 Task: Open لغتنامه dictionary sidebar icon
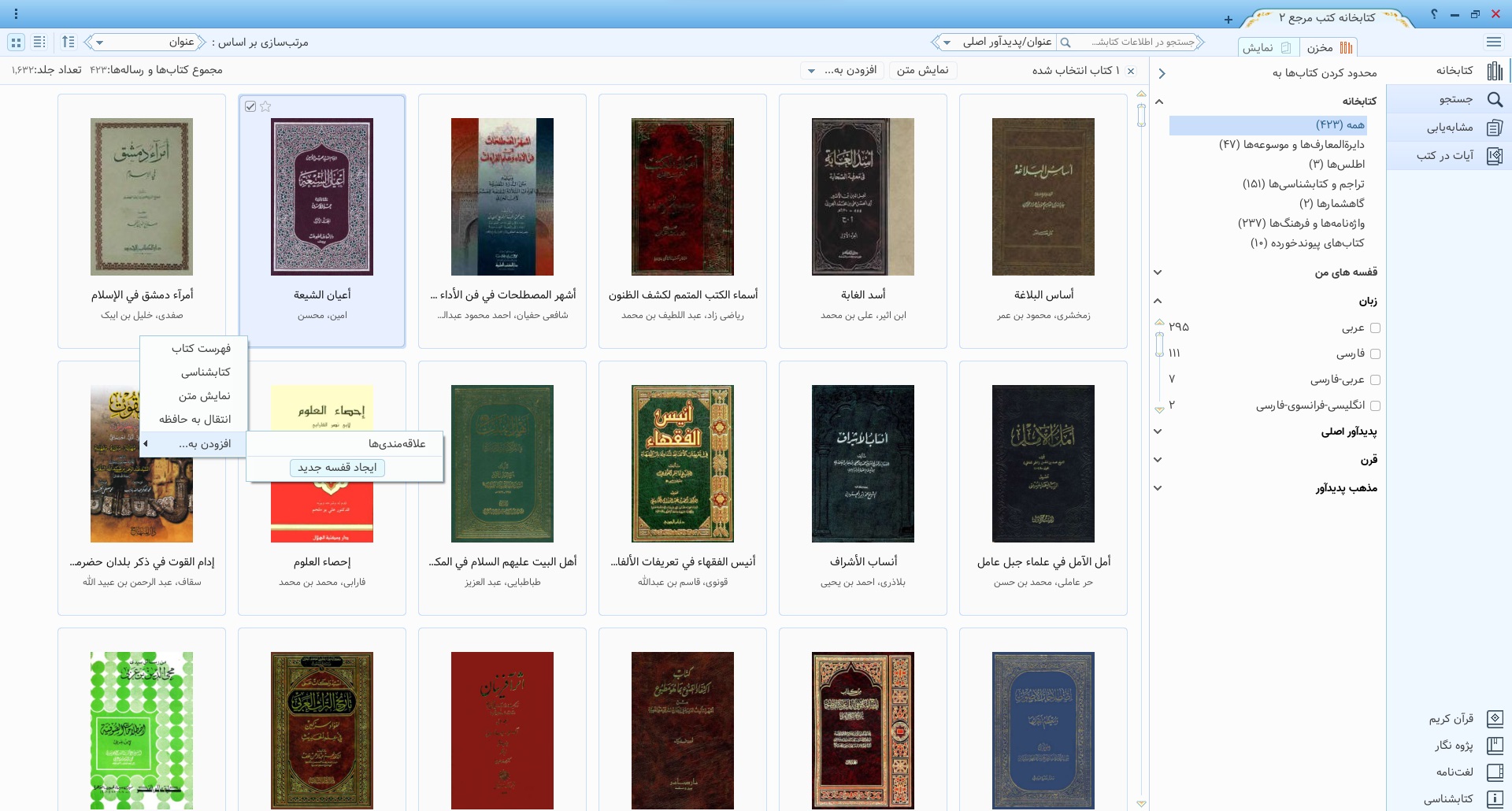point(1495,772)
